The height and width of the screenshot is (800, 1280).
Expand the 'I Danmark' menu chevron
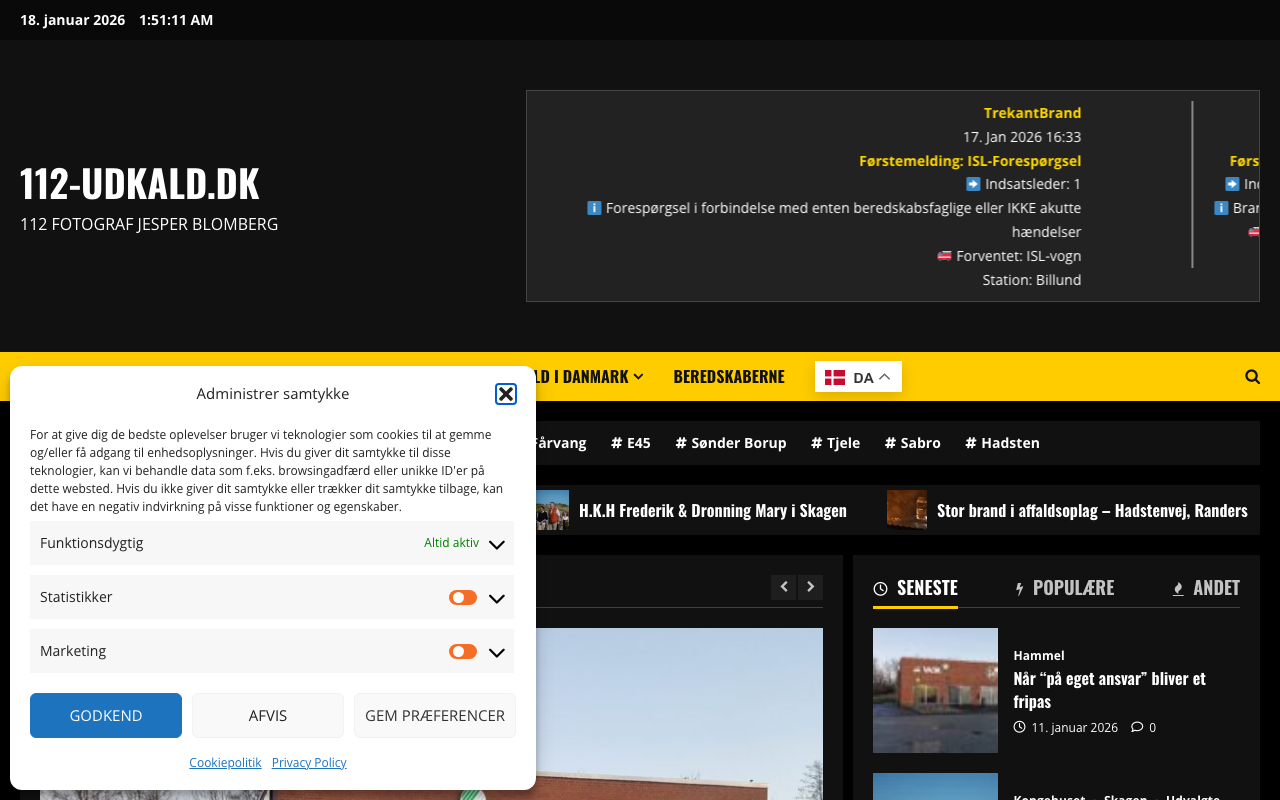pyautogui.click(x=639, y=377)
